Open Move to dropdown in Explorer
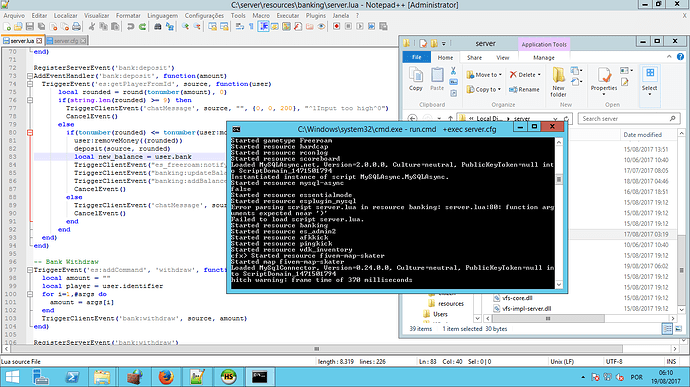The width and height of the screenshot is (690, 387). click(x=484, y=75)
